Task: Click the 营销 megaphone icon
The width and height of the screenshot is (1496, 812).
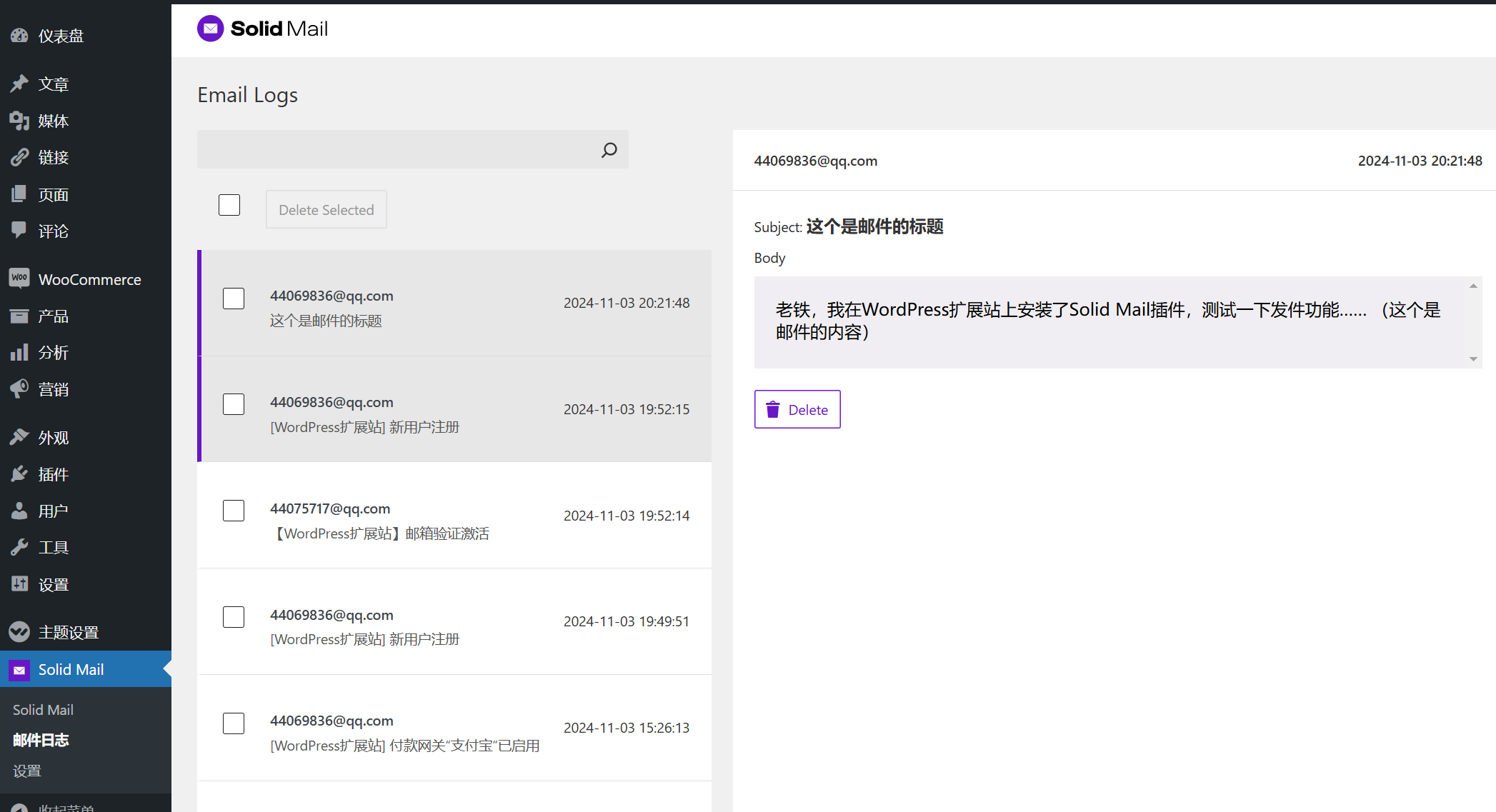Action: click(19, 389)
